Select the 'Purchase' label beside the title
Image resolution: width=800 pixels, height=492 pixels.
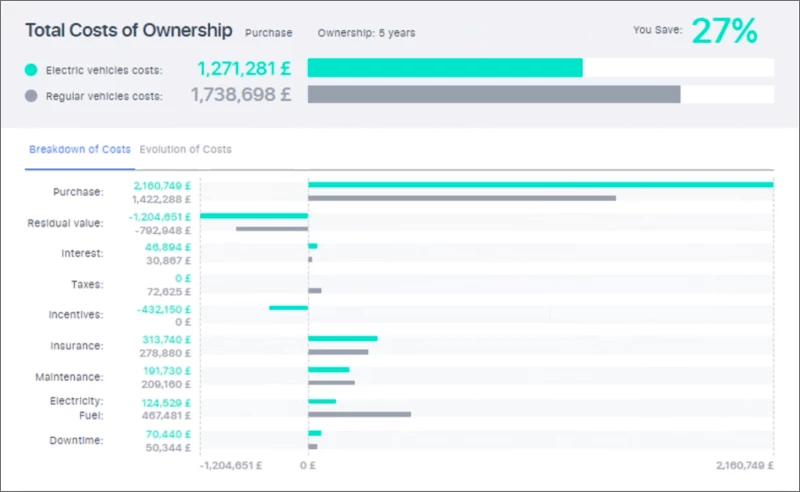point(268,33)
